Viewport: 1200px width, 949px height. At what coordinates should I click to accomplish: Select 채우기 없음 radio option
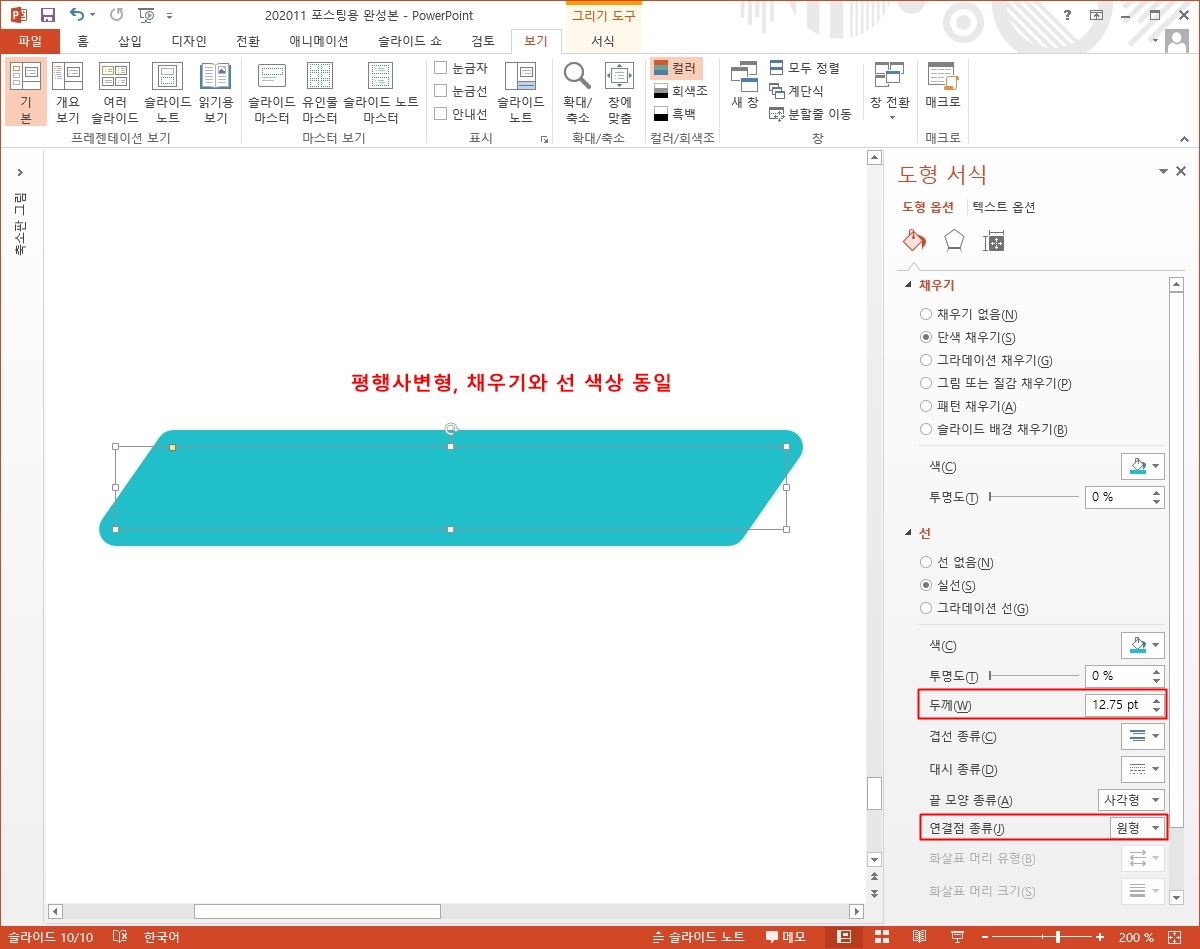926,315
